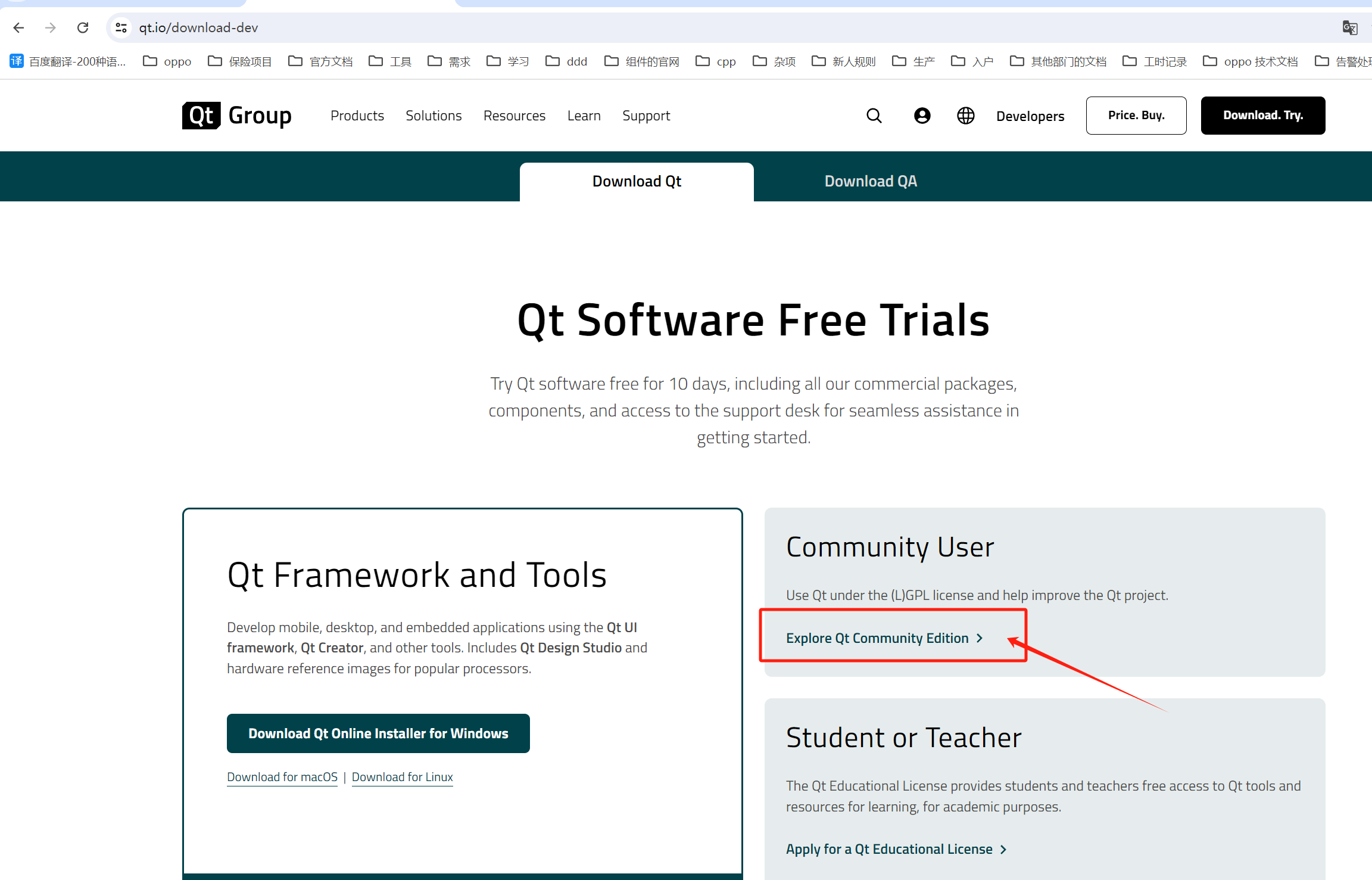Open the 需求 bookmark folder
The image size is (1372, 880).
pos(449,61)
